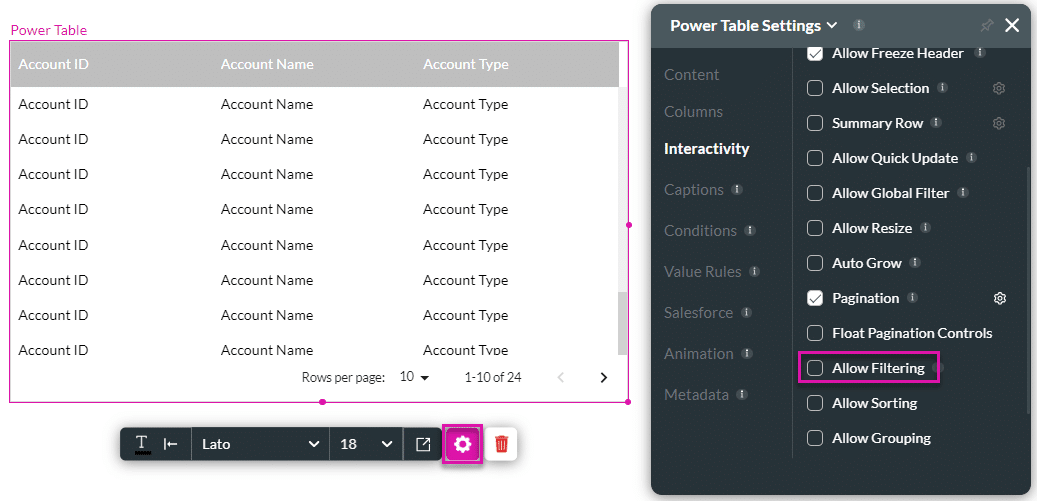The height and width of the screenshot is (501, 1037).
Task: Enable Allow Global Filter checkbox
Action: coord(815,193)
